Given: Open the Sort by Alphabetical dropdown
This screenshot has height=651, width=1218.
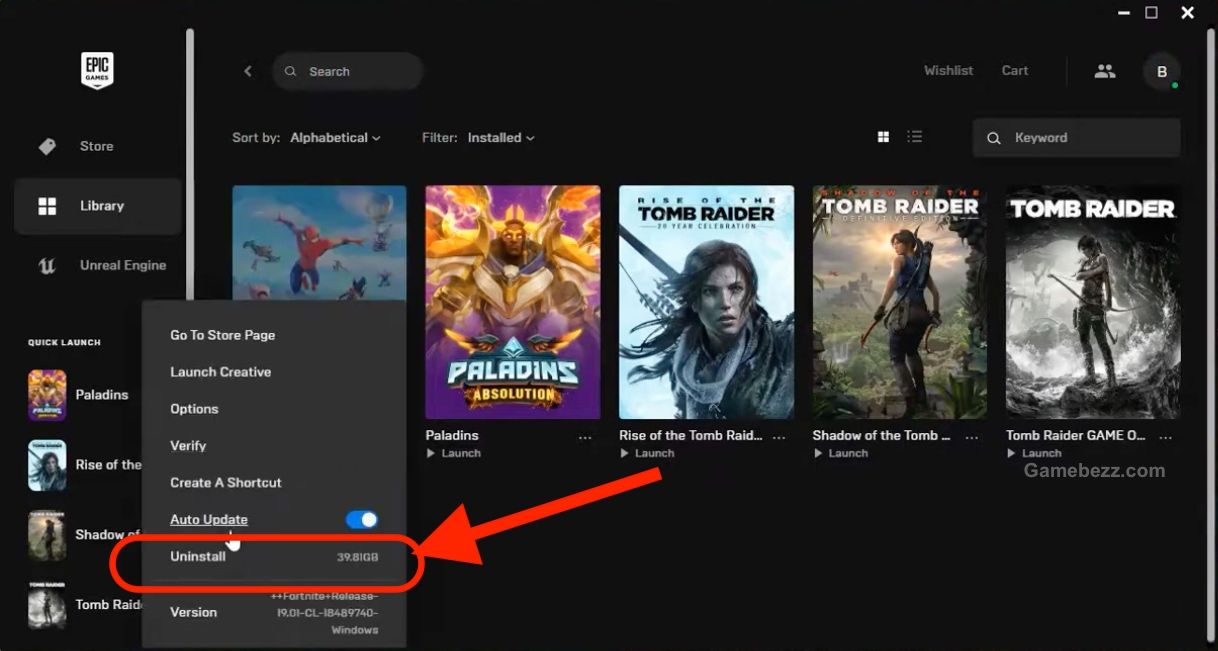Looking at the screenshot, I should (335, 138).
